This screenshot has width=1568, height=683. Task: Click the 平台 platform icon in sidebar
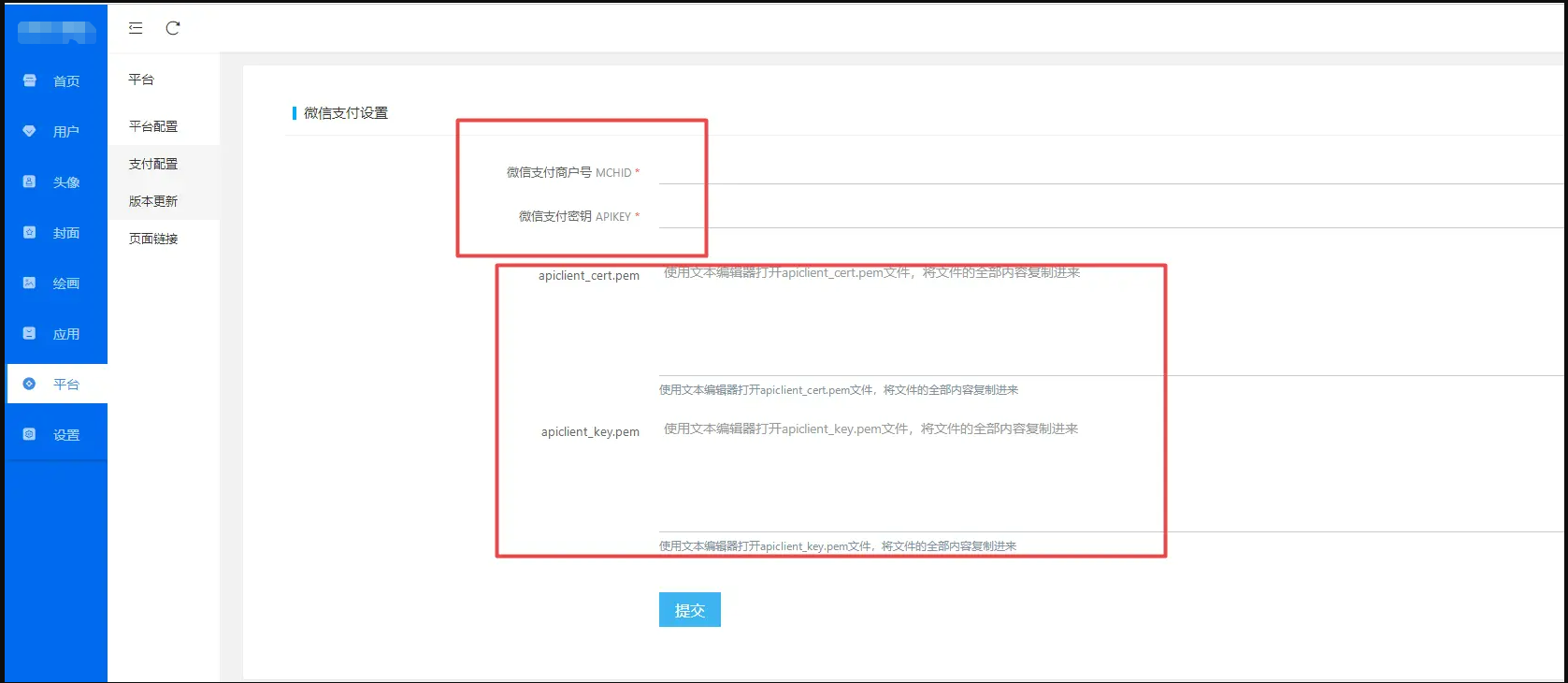pos(29,384)
